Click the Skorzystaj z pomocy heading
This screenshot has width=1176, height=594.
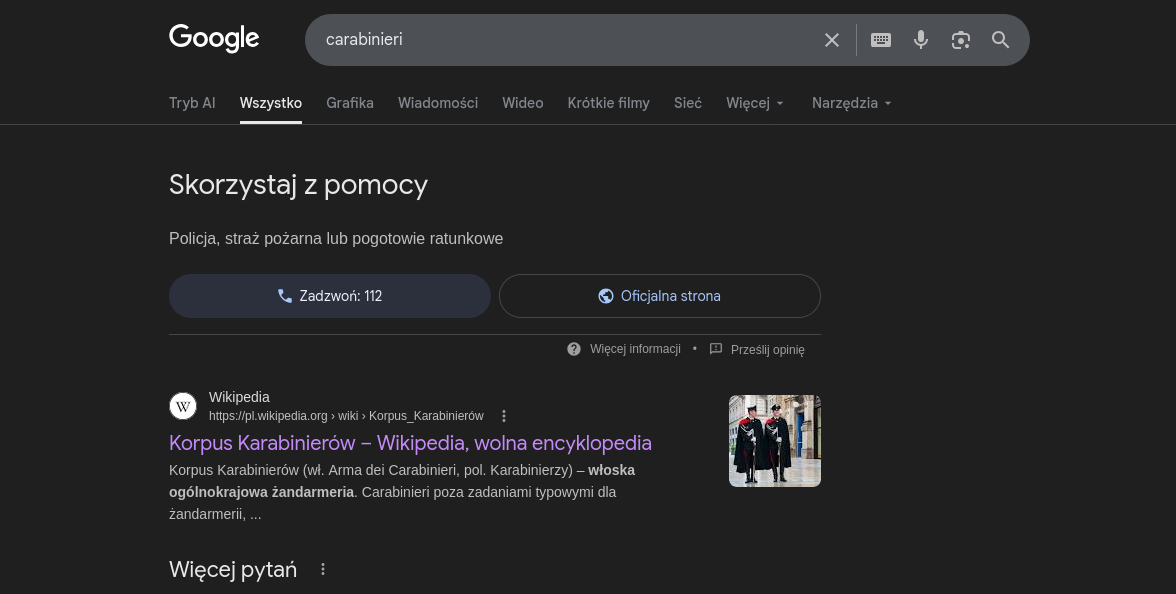click(298, 184)
